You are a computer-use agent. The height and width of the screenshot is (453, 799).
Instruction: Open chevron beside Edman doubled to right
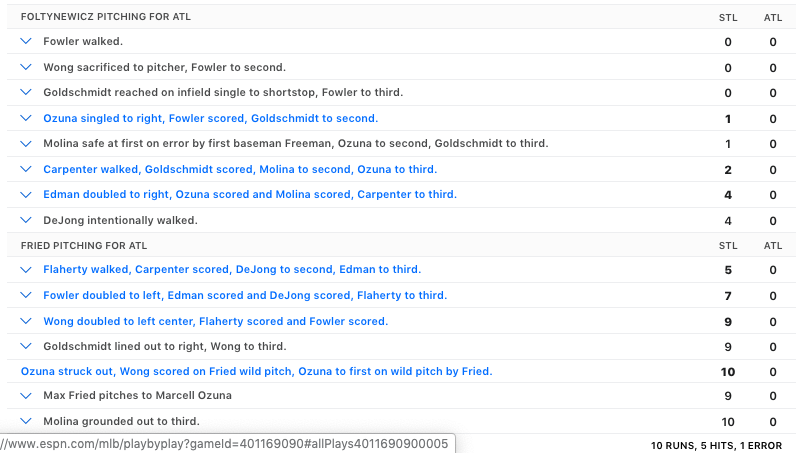(27, 194)
